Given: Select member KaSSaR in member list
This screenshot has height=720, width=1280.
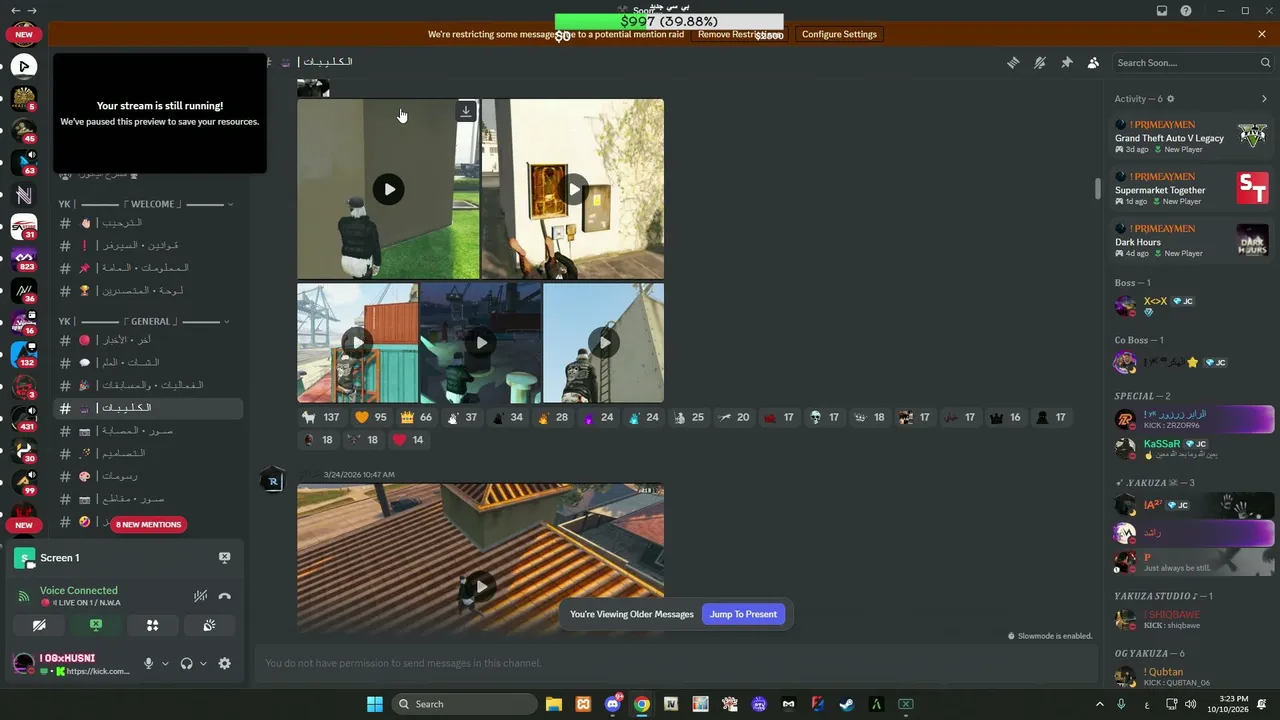Looking at the screenshot, I should 1193,449.
